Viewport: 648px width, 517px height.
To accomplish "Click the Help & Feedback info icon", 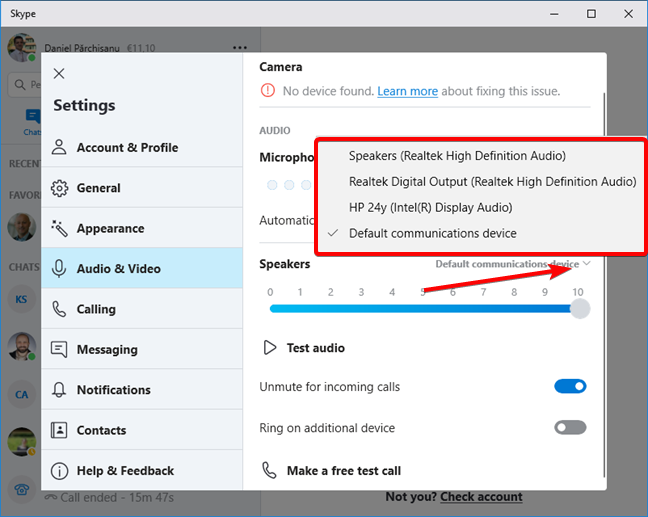I will tap(59, 471).
